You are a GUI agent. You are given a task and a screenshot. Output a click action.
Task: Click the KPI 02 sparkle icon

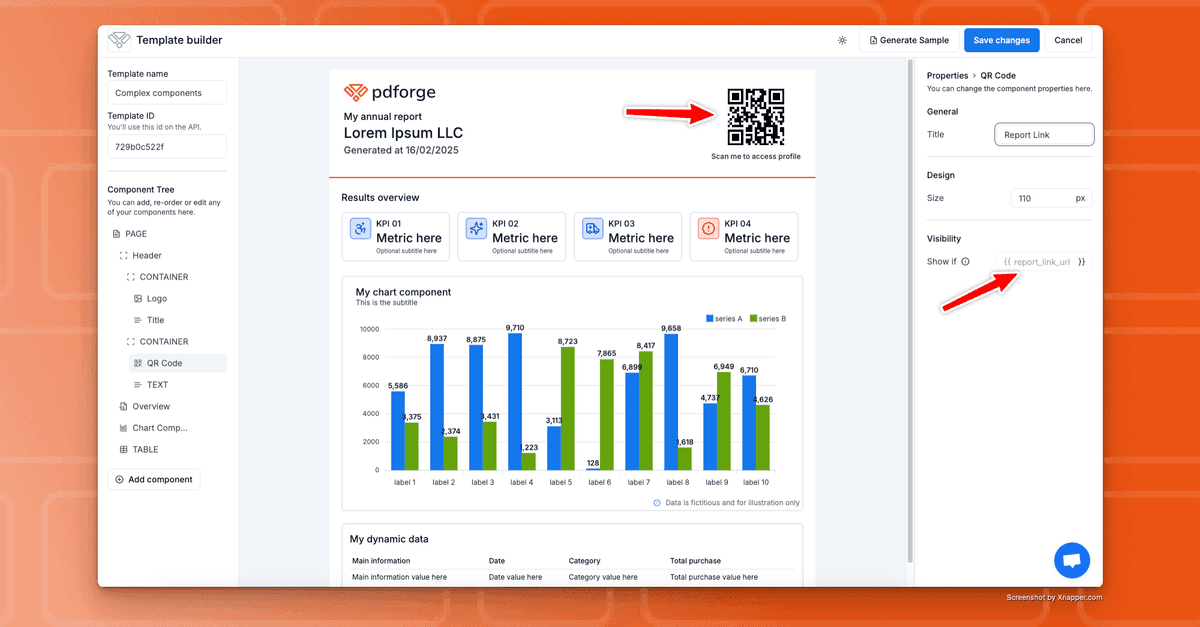476,229
